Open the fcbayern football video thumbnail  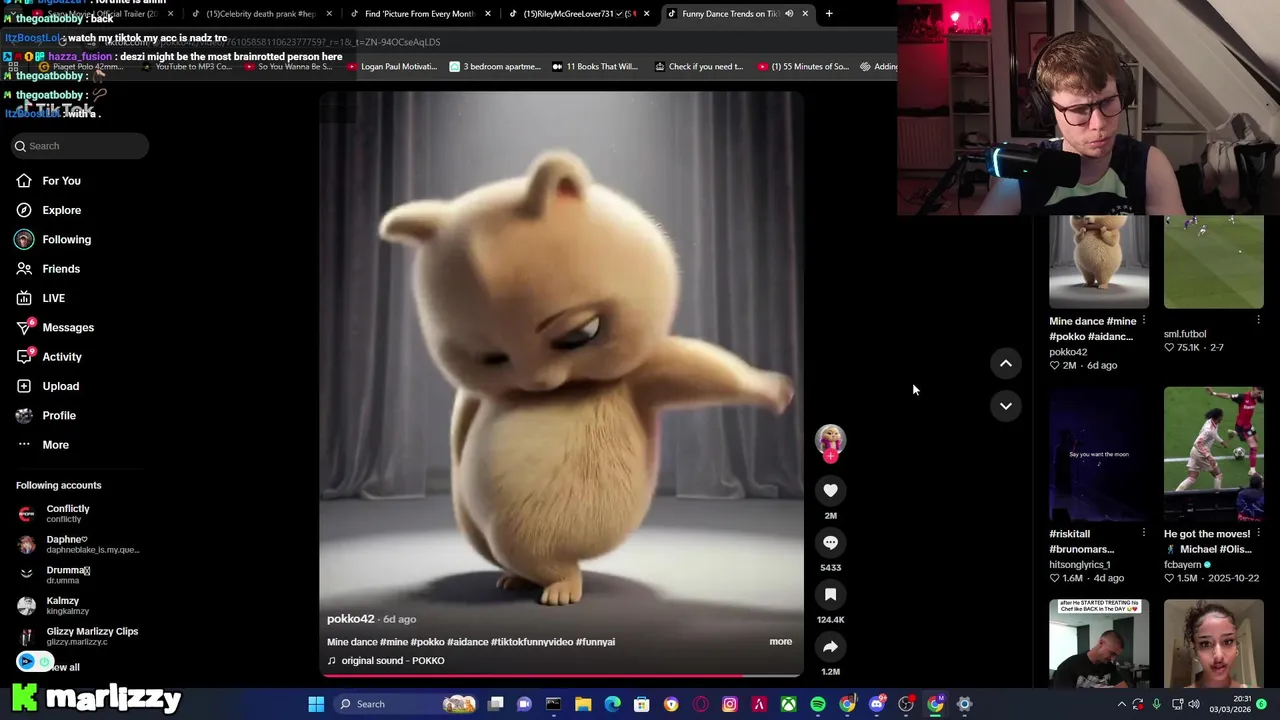coord(1213,454)
